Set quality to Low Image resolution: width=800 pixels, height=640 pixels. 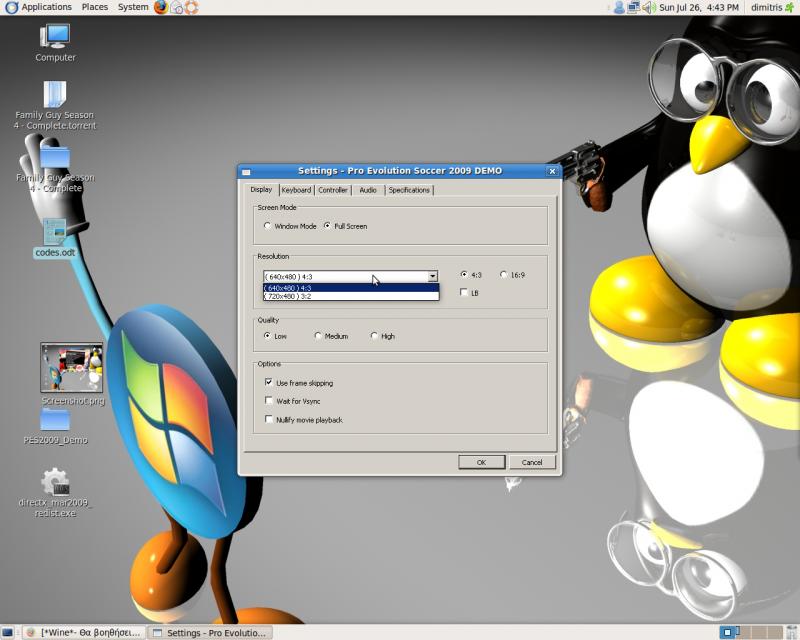tap(267, 336)
